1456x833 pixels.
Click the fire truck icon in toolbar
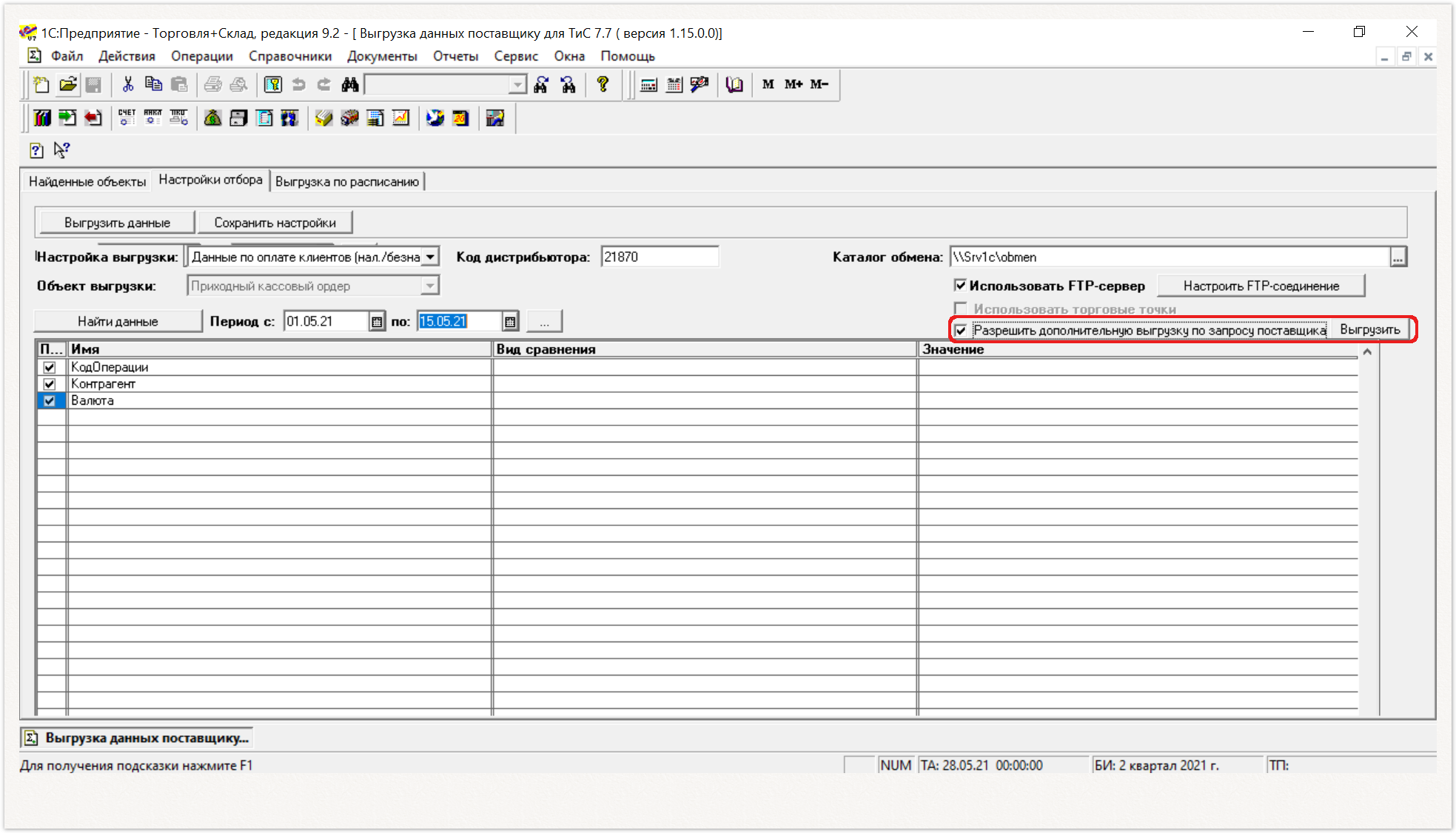(x=349, y=118)
